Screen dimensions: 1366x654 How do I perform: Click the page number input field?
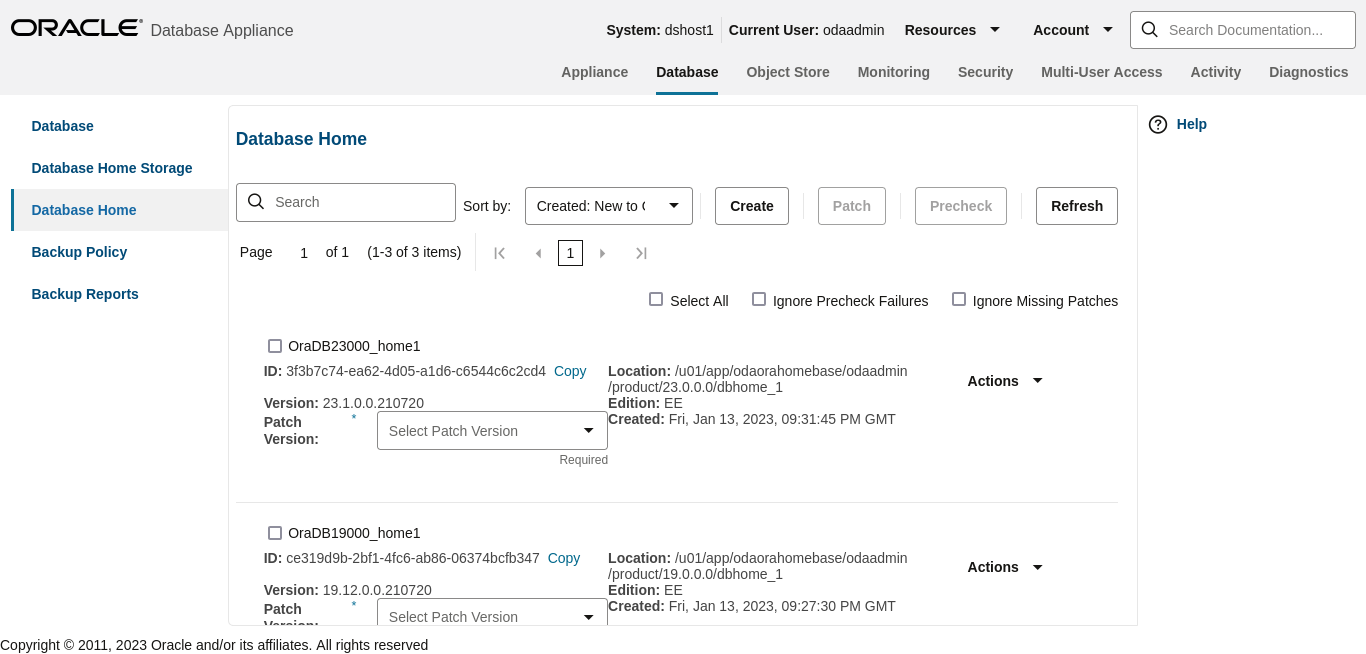[x=304, y=253]
